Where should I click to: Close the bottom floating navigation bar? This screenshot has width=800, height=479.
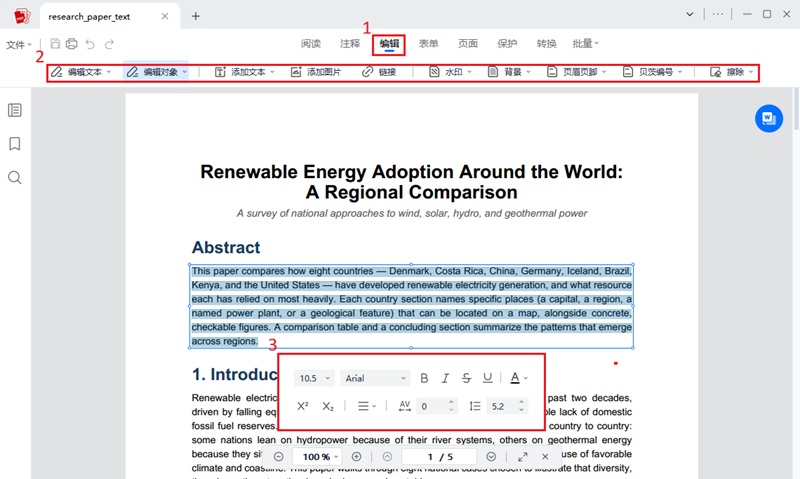tap(545, 457)
